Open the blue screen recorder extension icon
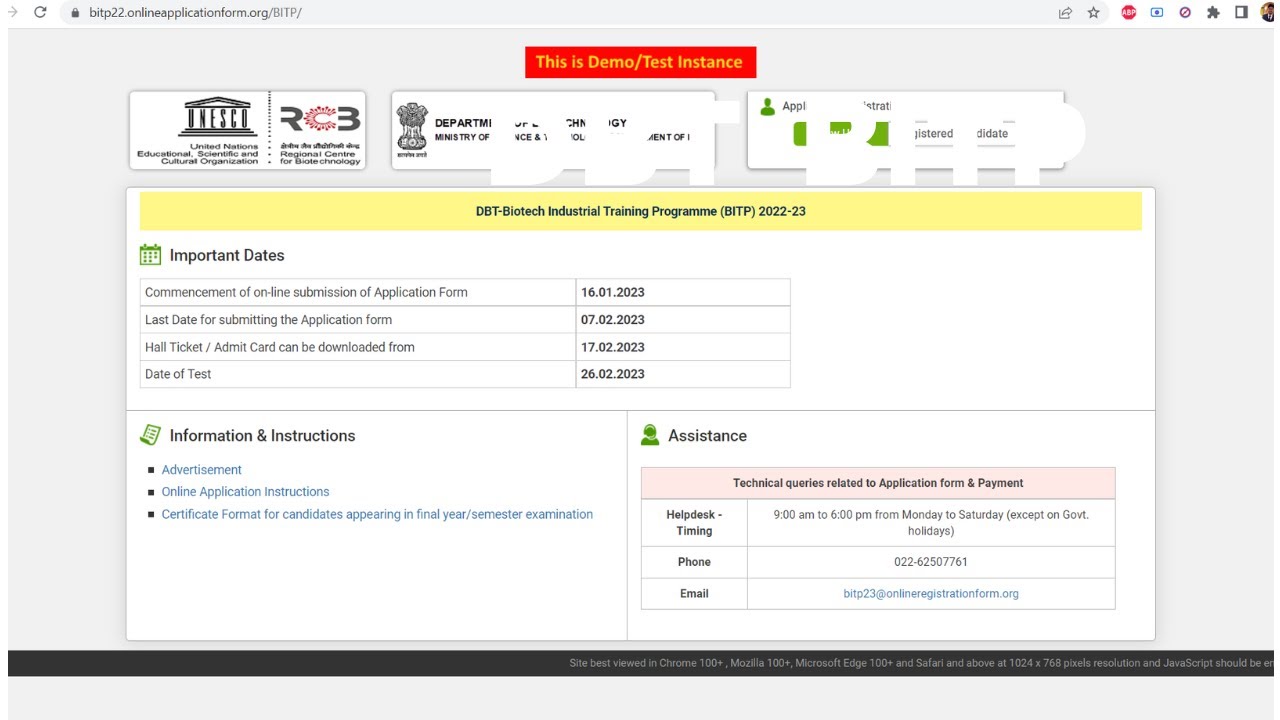The height and width of the screenshot is (720, 1280). pyautogui.click(x=1157, y=13)
